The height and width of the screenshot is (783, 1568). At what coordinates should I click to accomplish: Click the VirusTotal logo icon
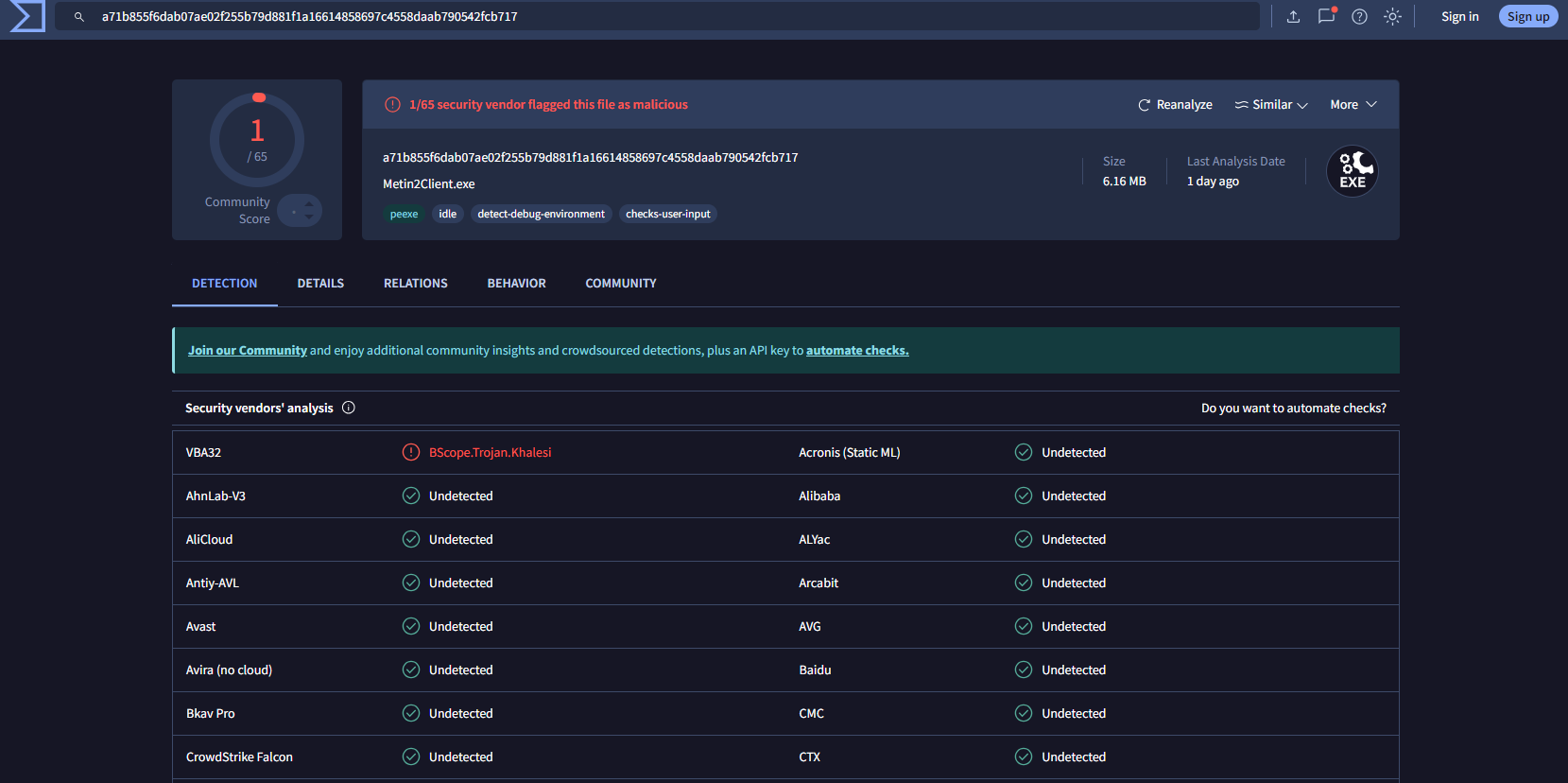27,16
